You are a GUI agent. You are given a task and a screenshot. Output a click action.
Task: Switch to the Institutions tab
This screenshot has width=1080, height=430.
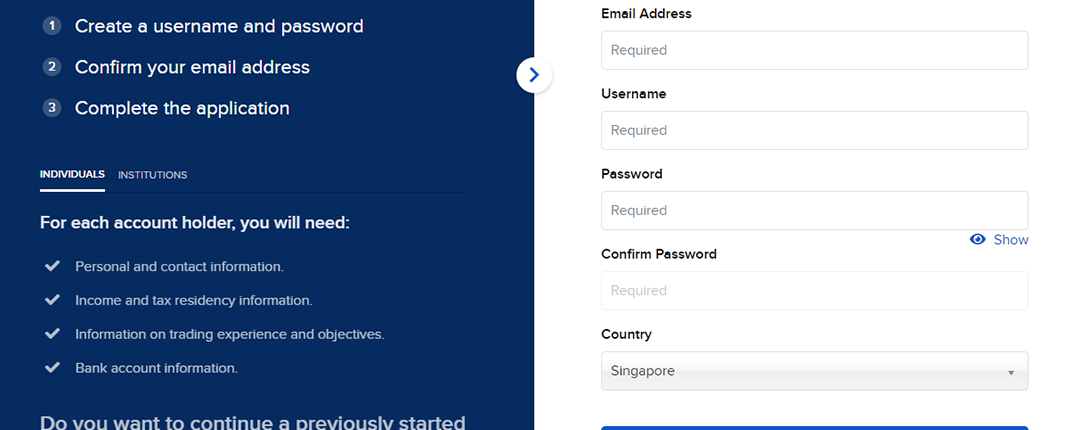[x=152, y=175]
